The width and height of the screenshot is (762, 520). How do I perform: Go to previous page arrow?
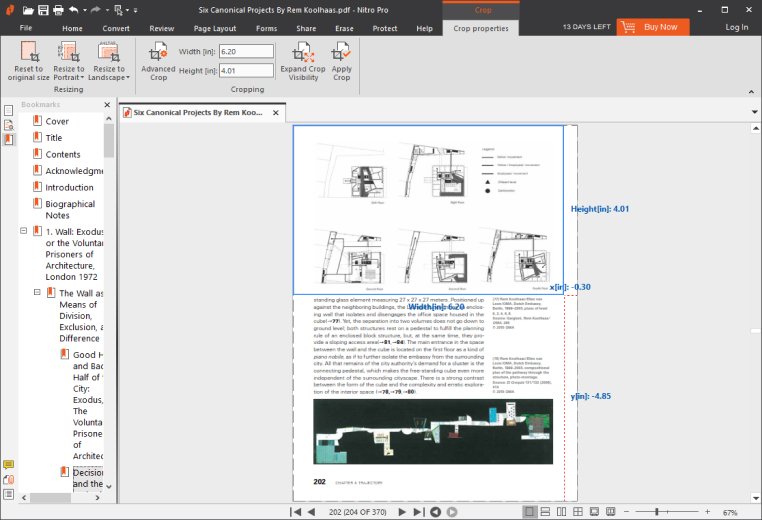pyautogui.click(x=312, y=512)
